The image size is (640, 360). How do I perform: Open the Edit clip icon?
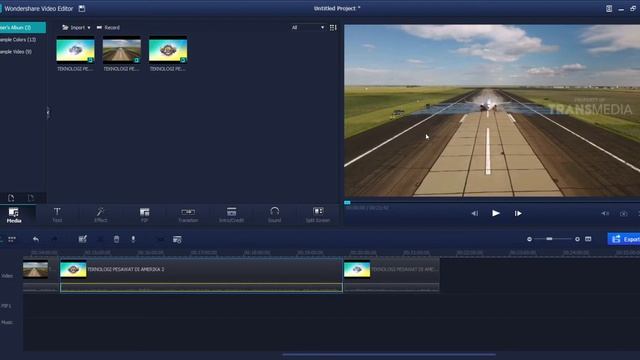(x=82, y=239)
